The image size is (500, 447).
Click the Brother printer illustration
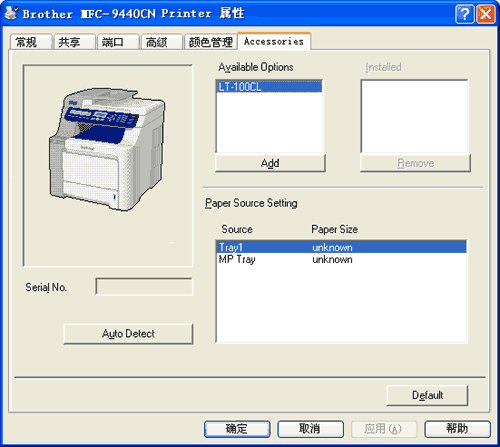107,149
